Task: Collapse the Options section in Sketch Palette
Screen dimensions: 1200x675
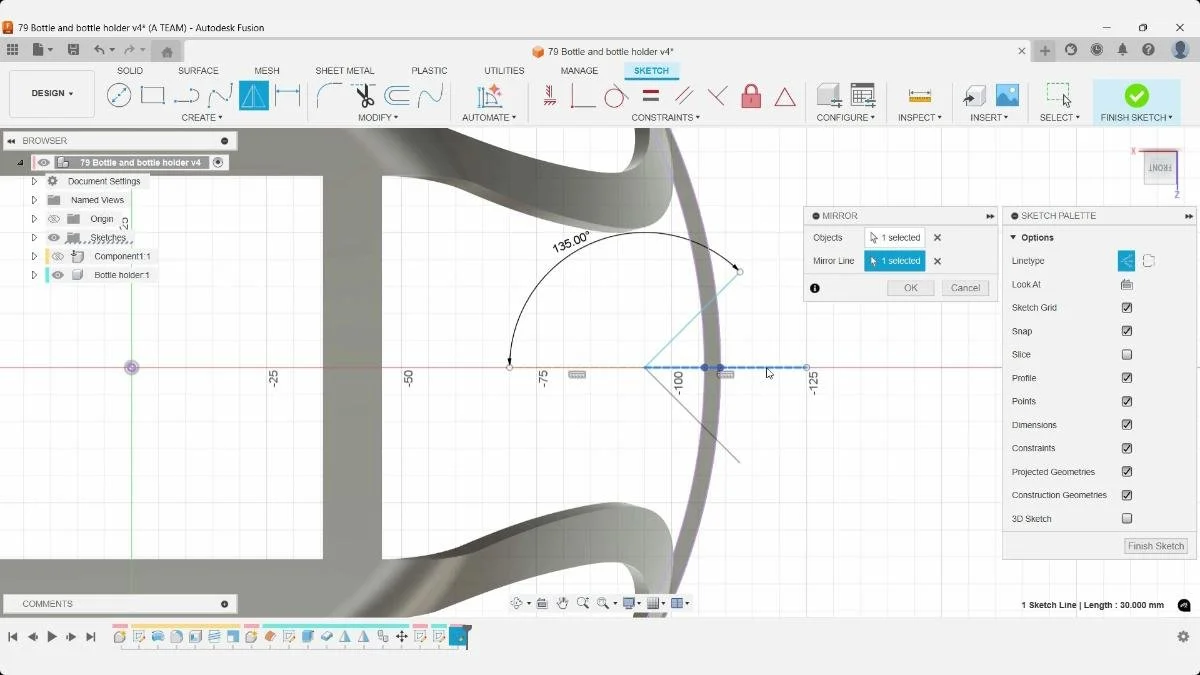Action: pyautogui.click(x=1013, y=238)
